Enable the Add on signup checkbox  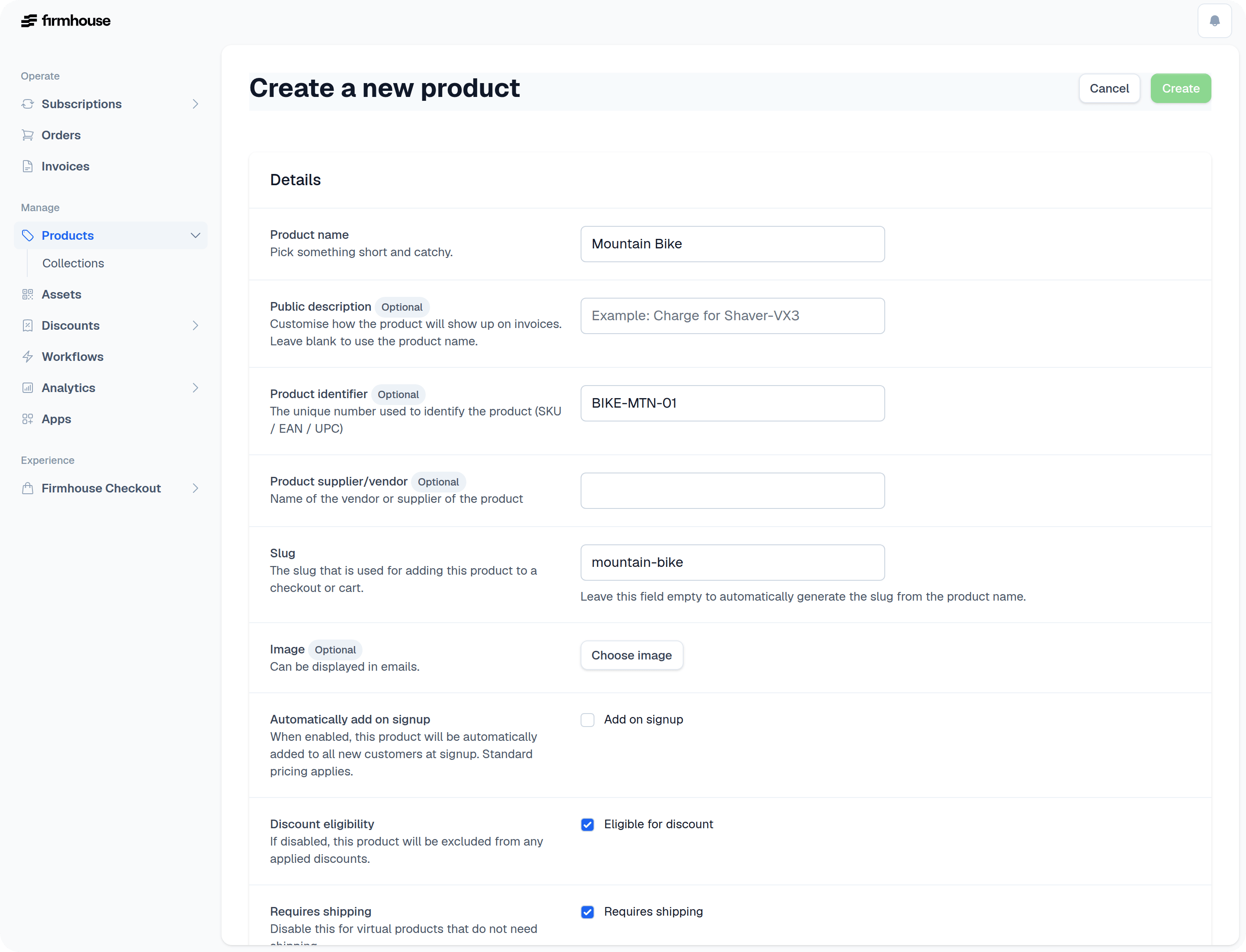(x=587, y=720)
